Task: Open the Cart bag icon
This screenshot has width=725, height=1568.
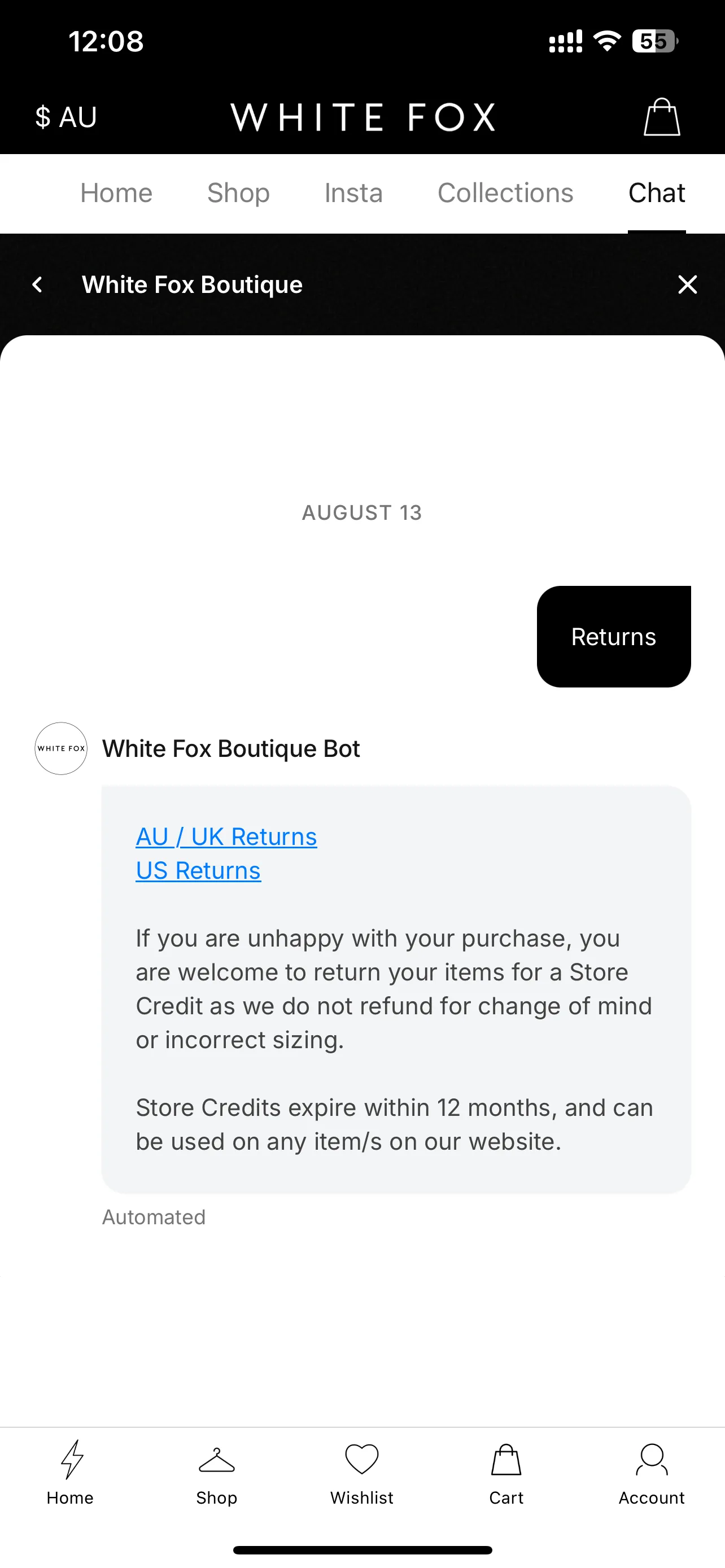Action: tap(506, 1459)
